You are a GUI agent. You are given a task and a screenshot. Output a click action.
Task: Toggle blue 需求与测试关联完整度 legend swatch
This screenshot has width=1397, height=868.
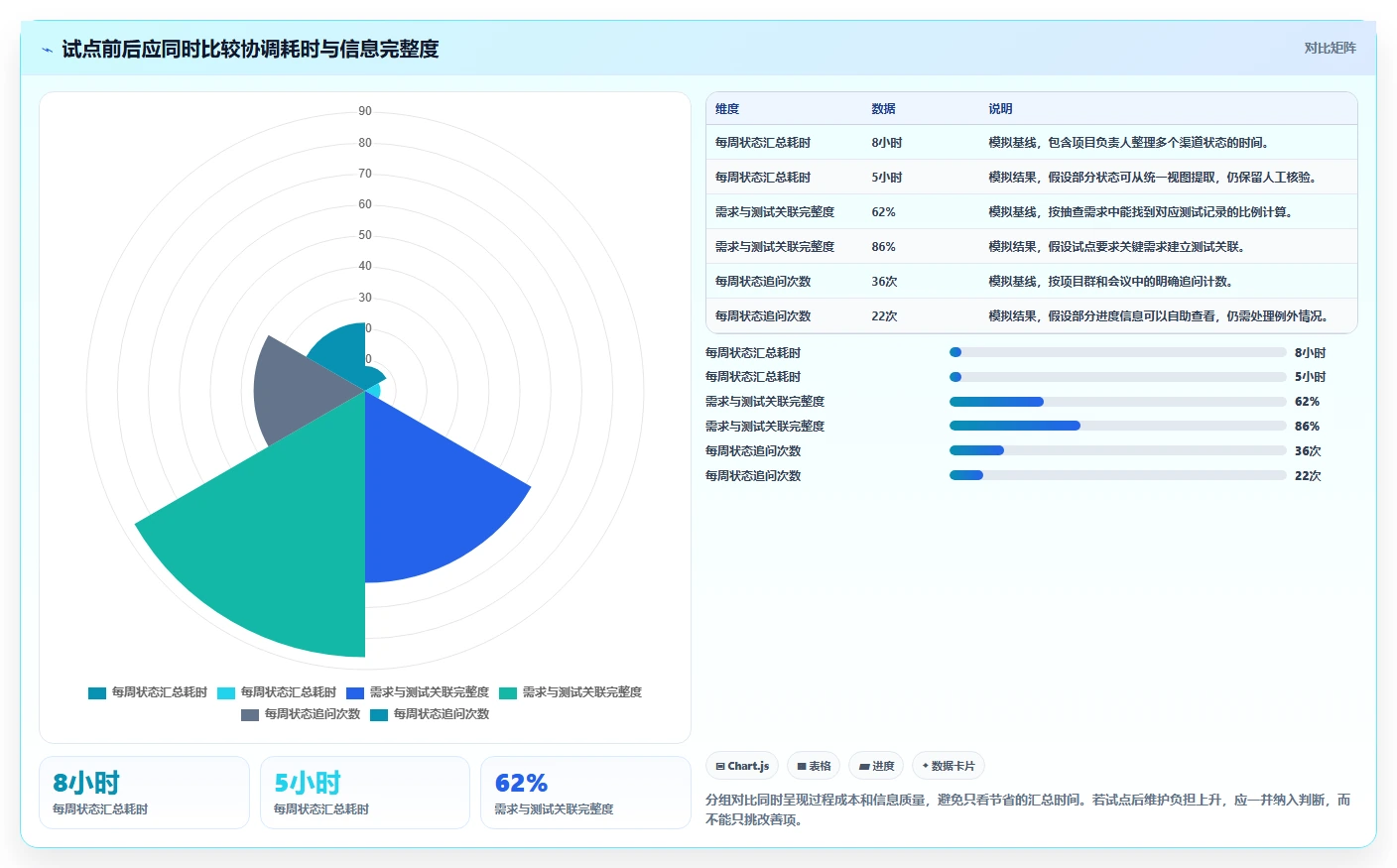point(355,692)
